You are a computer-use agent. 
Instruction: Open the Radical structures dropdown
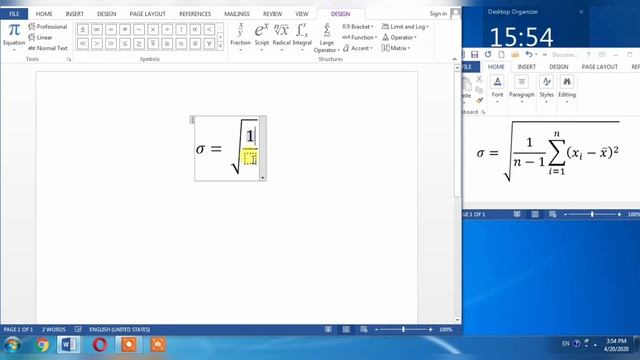(x=281, y=37)
